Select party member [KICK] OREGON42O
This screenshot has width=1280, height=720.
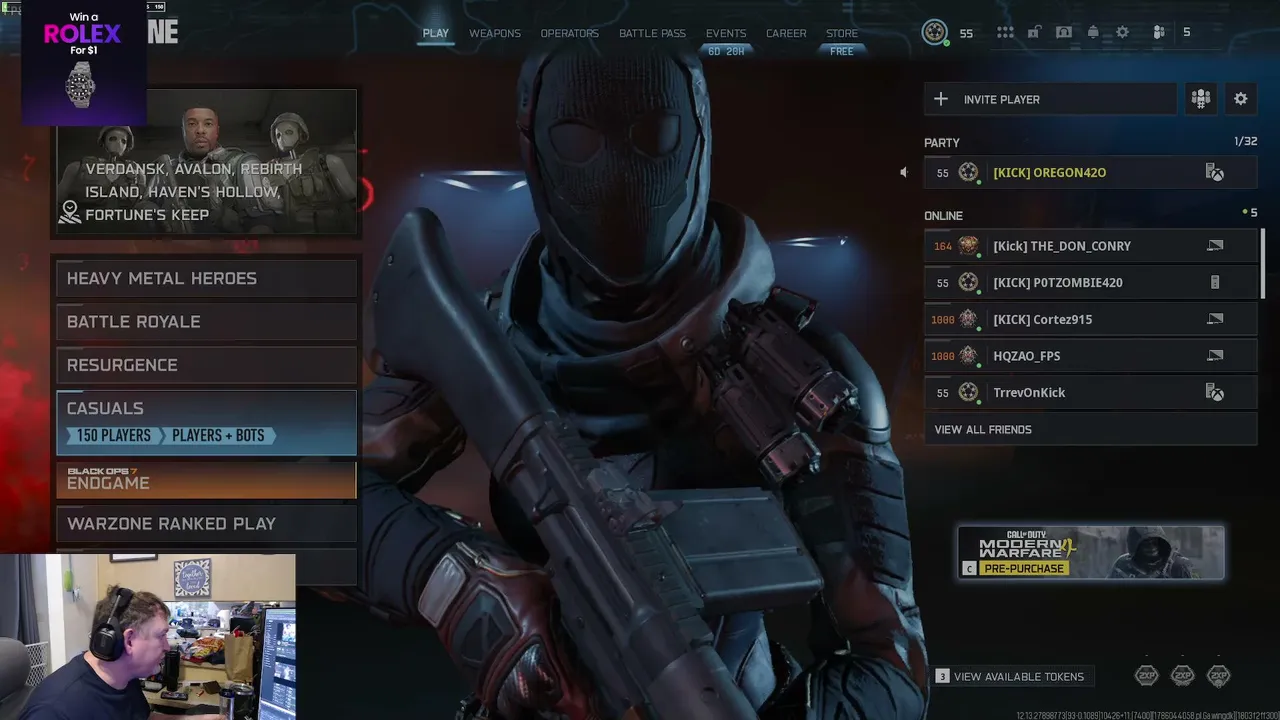pyautogui.click(x=1090, y=173)
